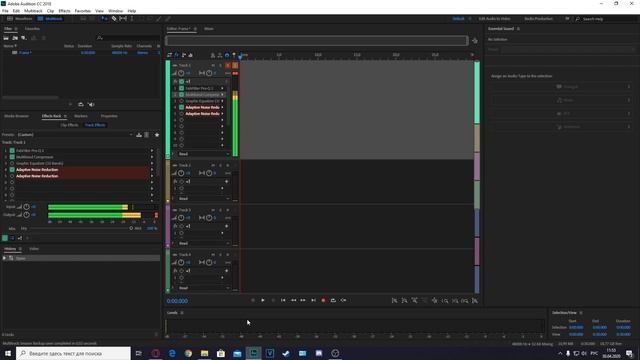Open the Favorites menu
This screenshot has width=640, height=360.
[82, 11]
